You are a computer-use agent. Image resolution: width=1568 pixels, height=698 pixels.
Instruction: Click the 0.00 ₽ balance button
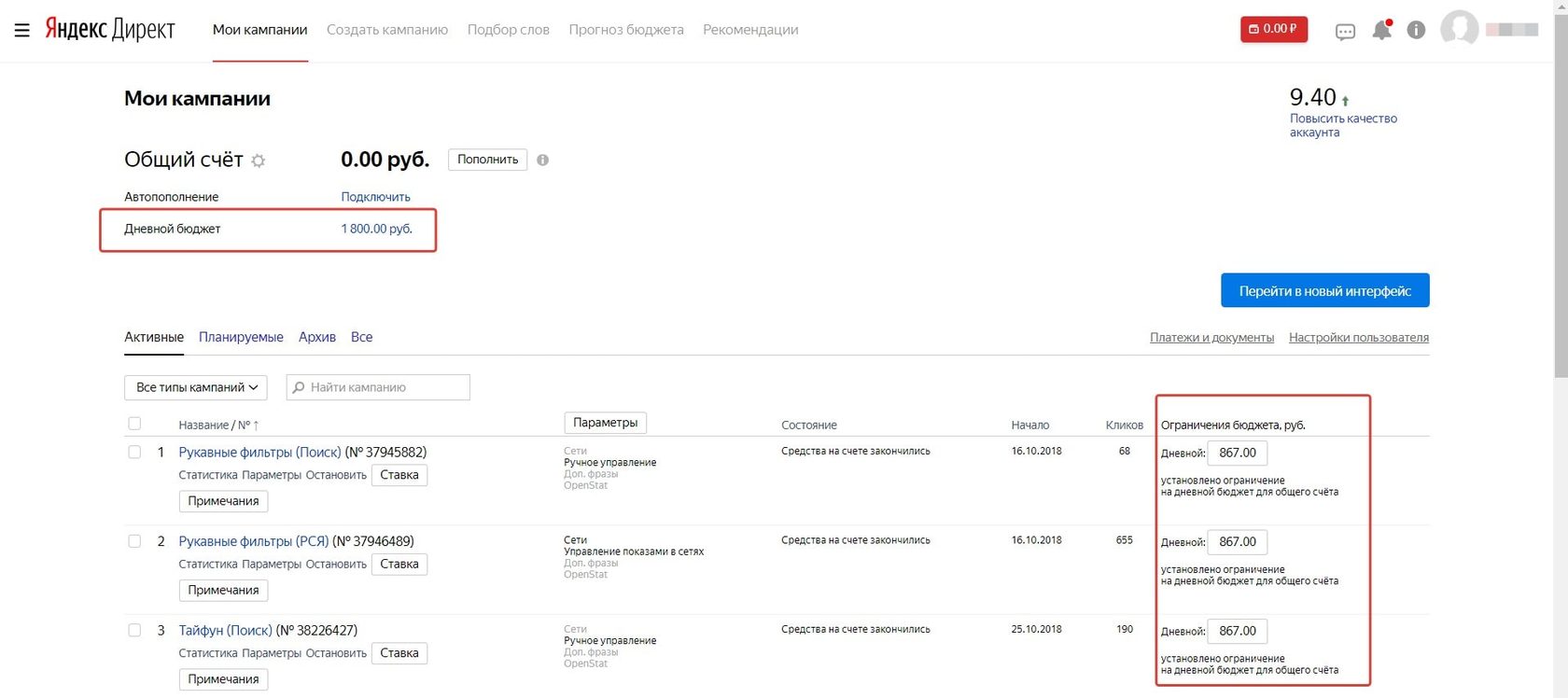(x=1274, y=29)
